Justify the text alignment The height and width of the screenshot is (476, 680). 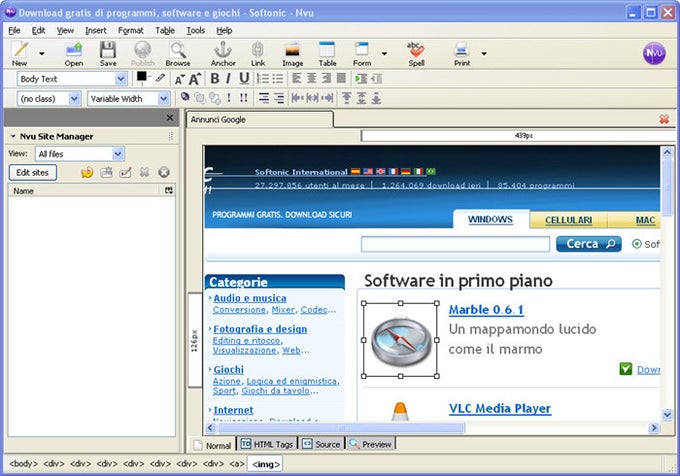(x=341, y=78)
